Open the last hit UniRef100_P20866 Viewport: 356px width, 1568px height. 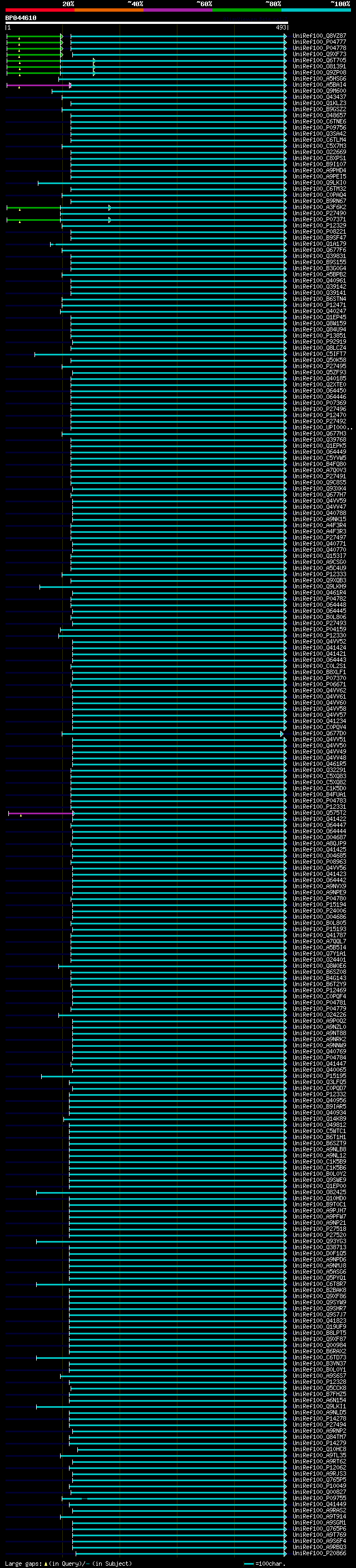click(x=319, y=1553)
